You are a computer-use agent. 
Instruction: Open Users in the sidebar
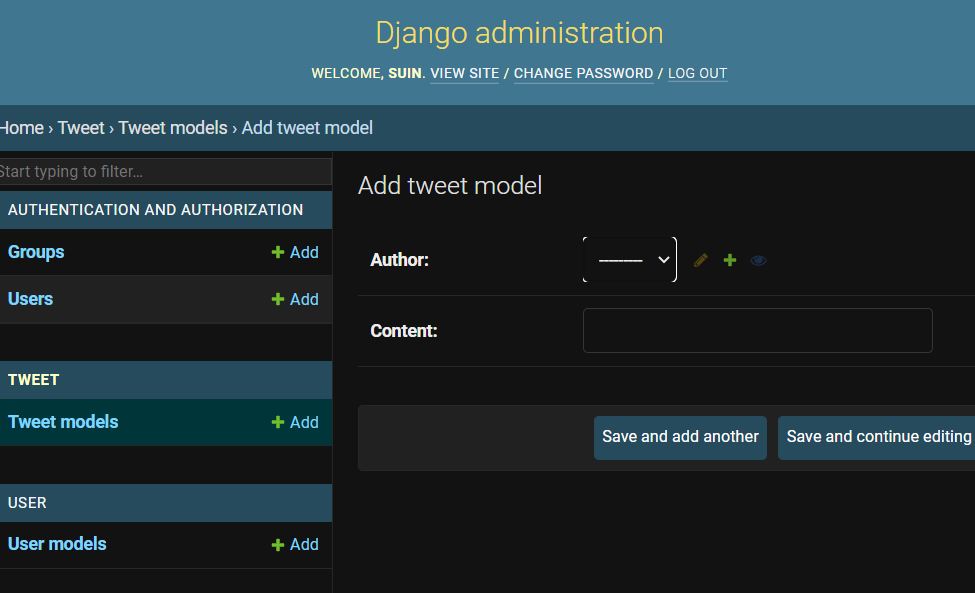tap(30, 299)
